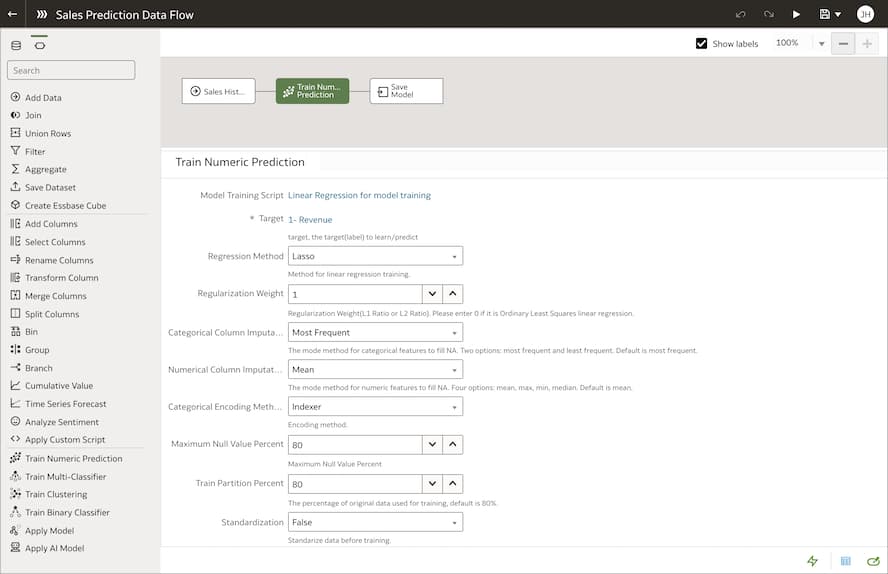Increase the Regularization Weight with up arrow
The width and height of the screenshot is (888, 574).
click(453, 294)
